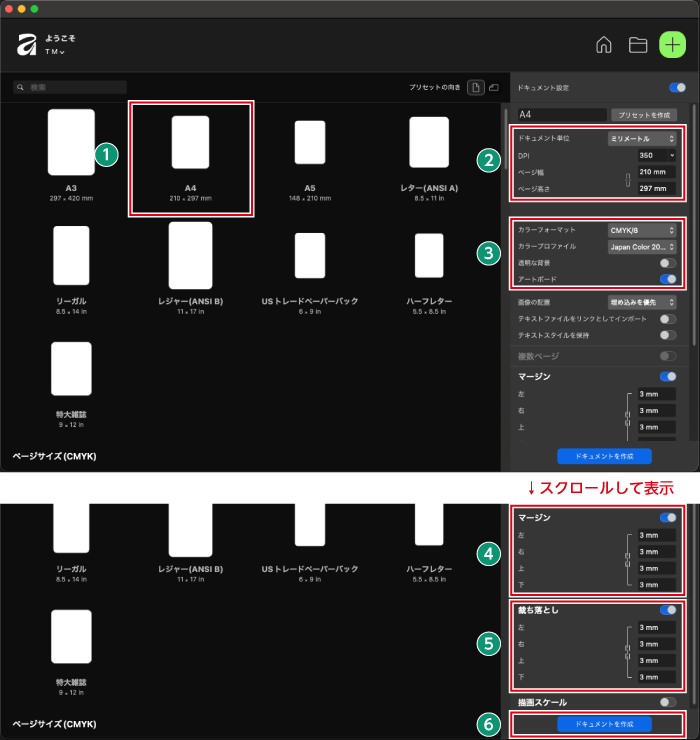The image size is (700, 740).
Task: Open the TM account menu
Action: pyautogui.click(x=55, y=51)
